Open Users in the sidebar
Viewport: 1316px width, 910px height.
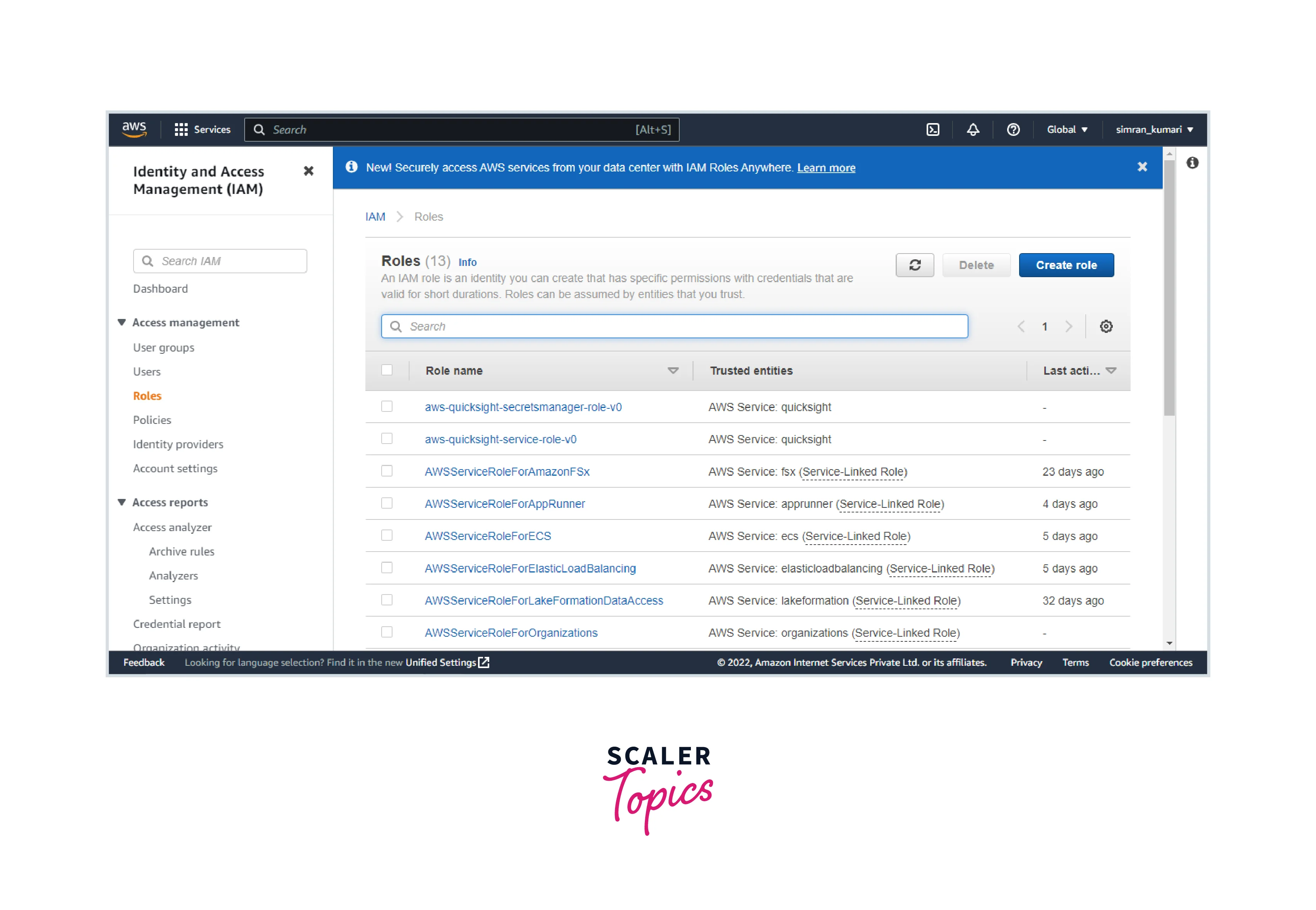click(147, 372)
